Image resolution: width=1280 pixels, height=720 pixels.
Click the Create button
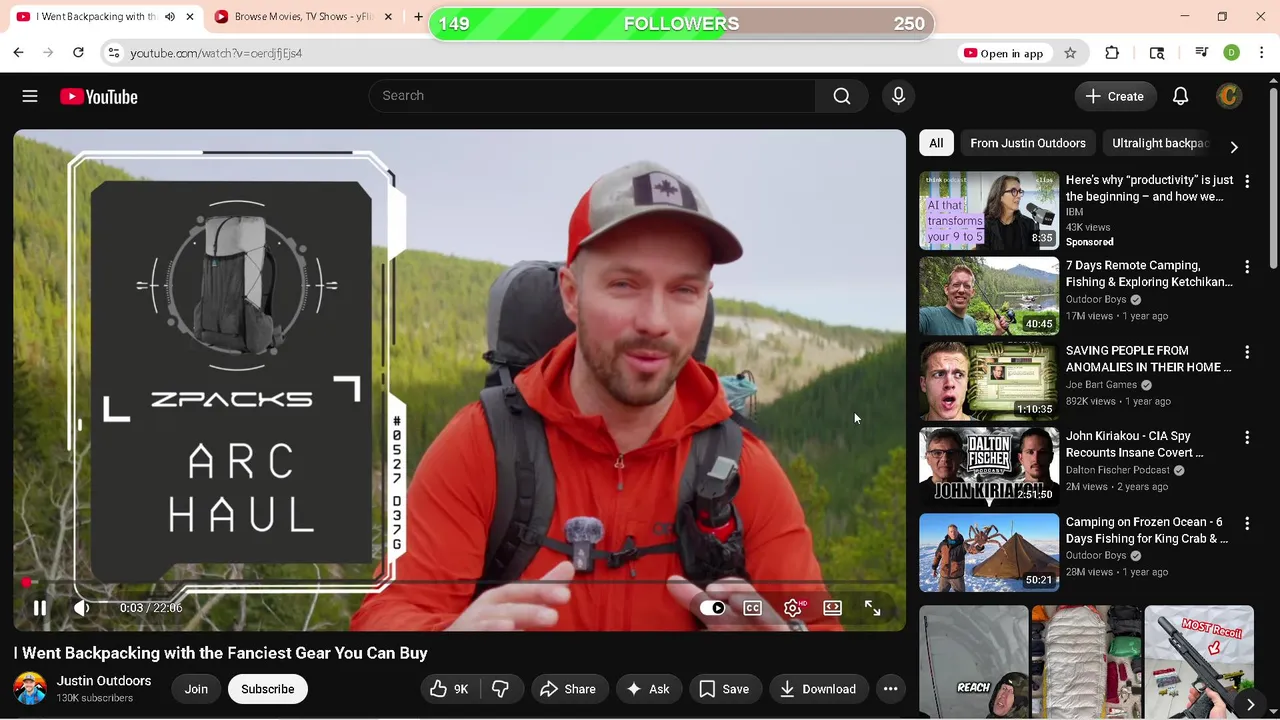(x=1115, y=96)
